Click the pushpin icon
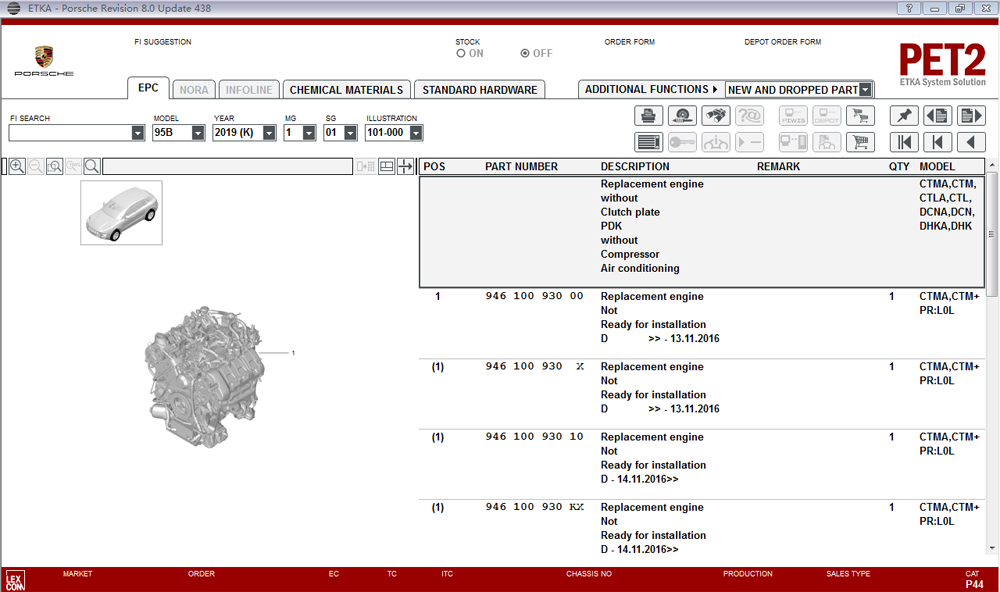Screen dimensions: 1000x592 coord(904,115)
